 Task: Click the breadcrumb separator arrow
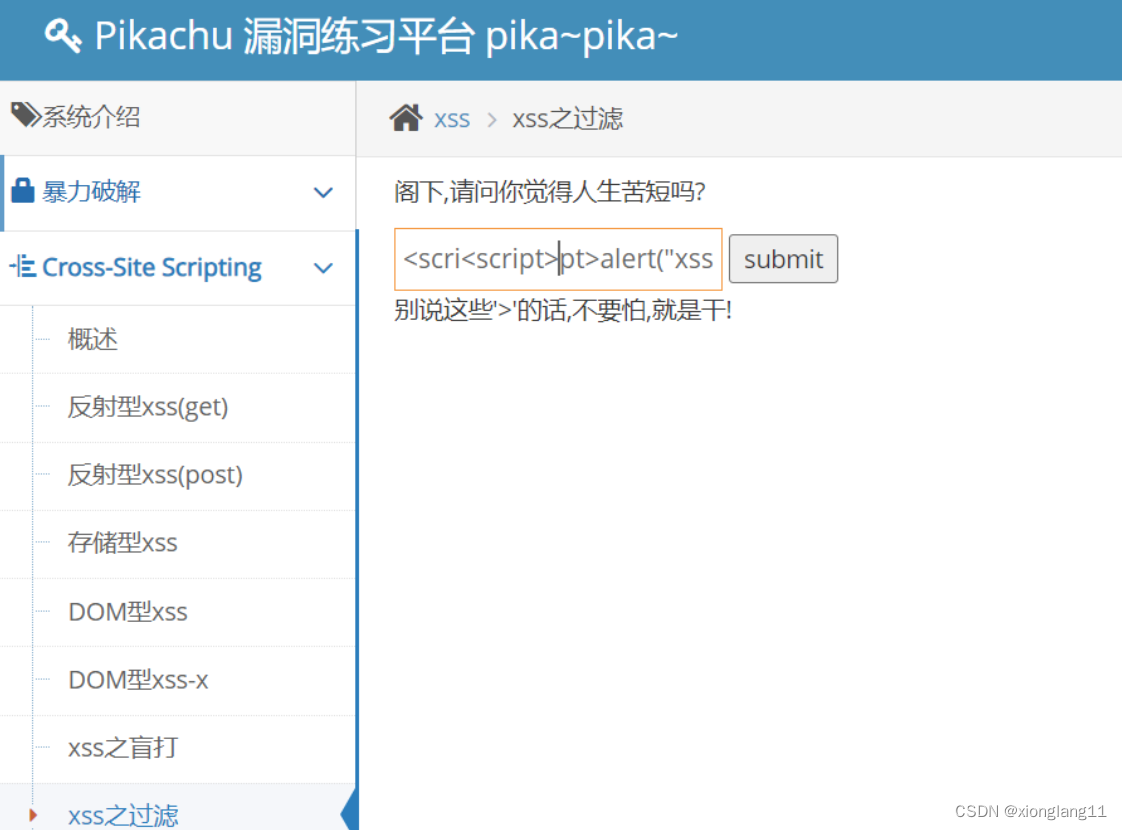pyautogui.click(x=492, y=119)
